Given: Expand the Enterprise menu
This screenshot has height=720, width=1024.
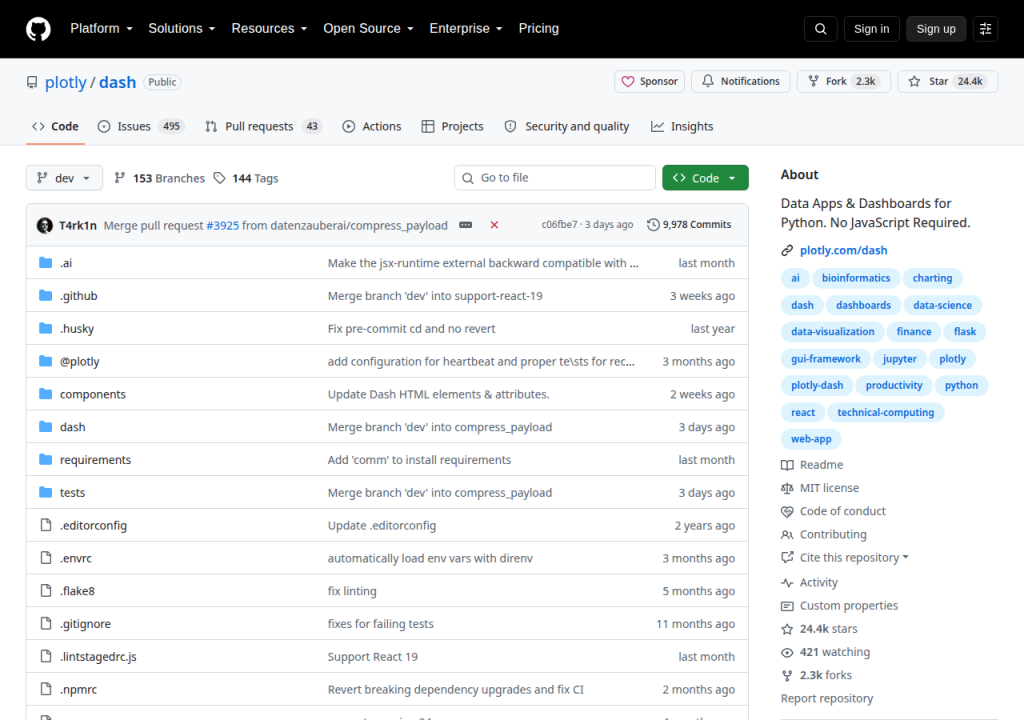Looking at the screenshot, I should 466,29.
